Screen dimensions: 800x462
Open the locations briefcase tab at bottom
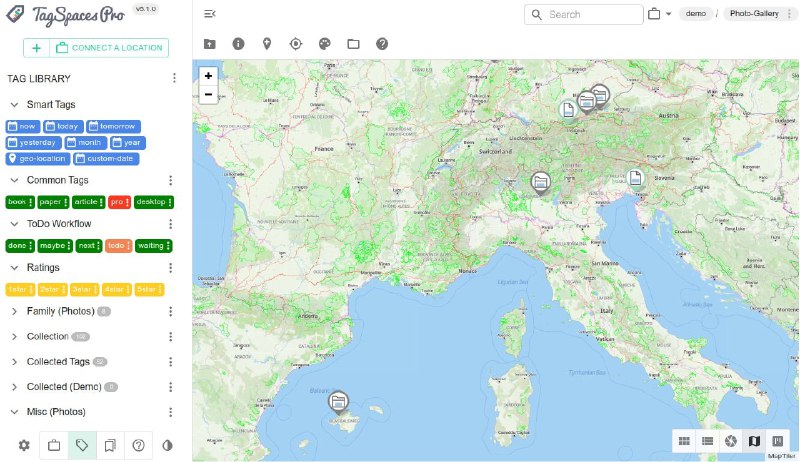[x=54, y=445]
